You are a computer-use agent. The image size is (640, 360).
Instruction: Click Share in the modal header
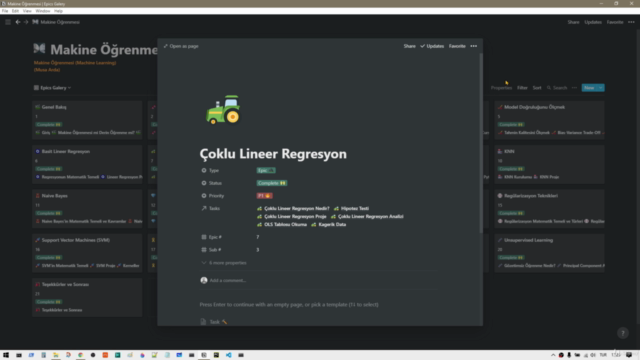pyautogui.click(x=409, y=46)
